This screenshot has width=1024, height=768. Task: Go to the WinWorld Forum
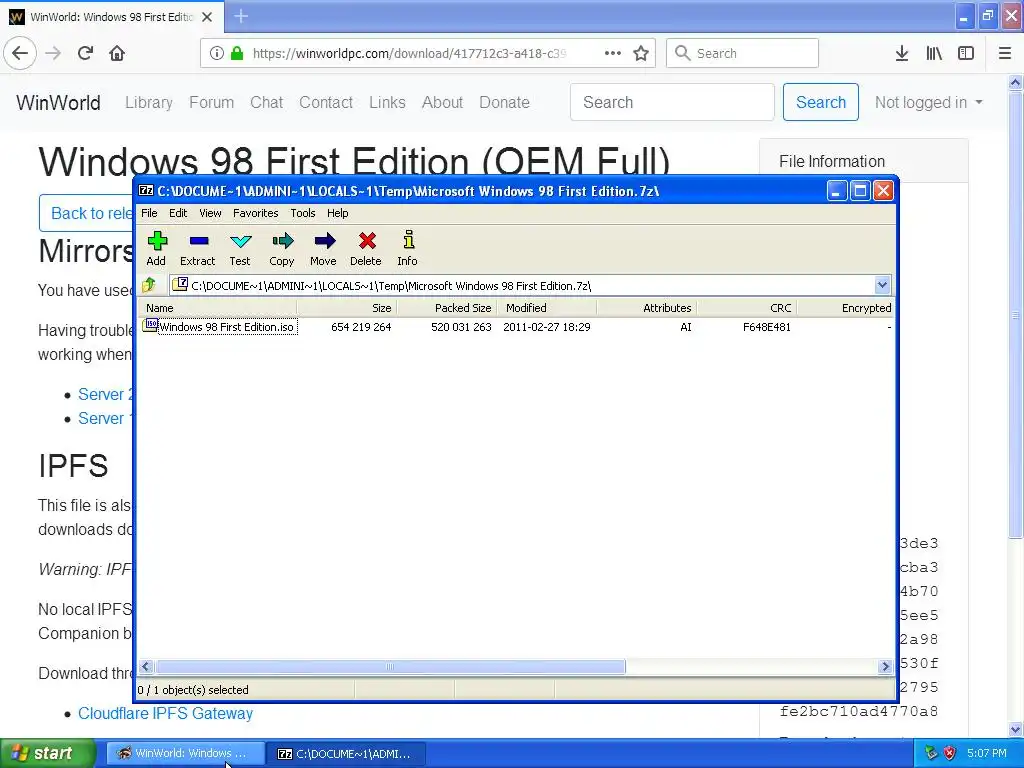[x=212, y=103]
